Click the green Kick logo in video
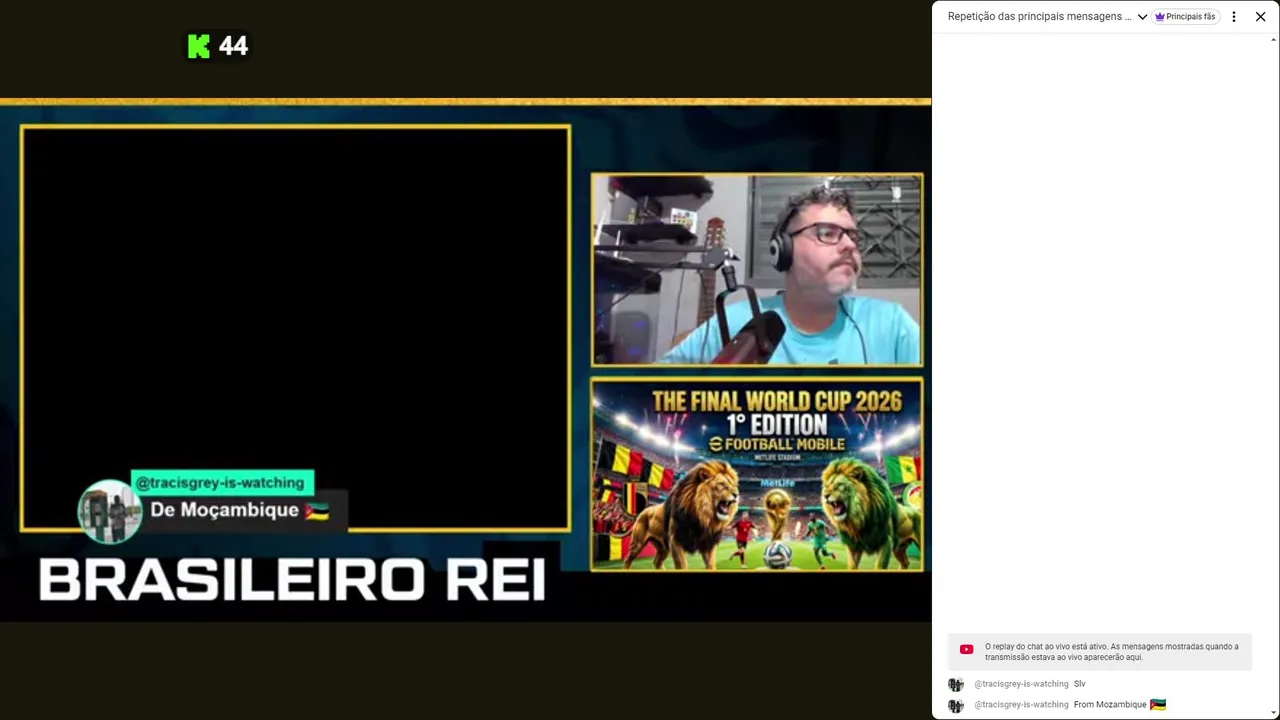 pyautogui.click(x=199, y=46)
